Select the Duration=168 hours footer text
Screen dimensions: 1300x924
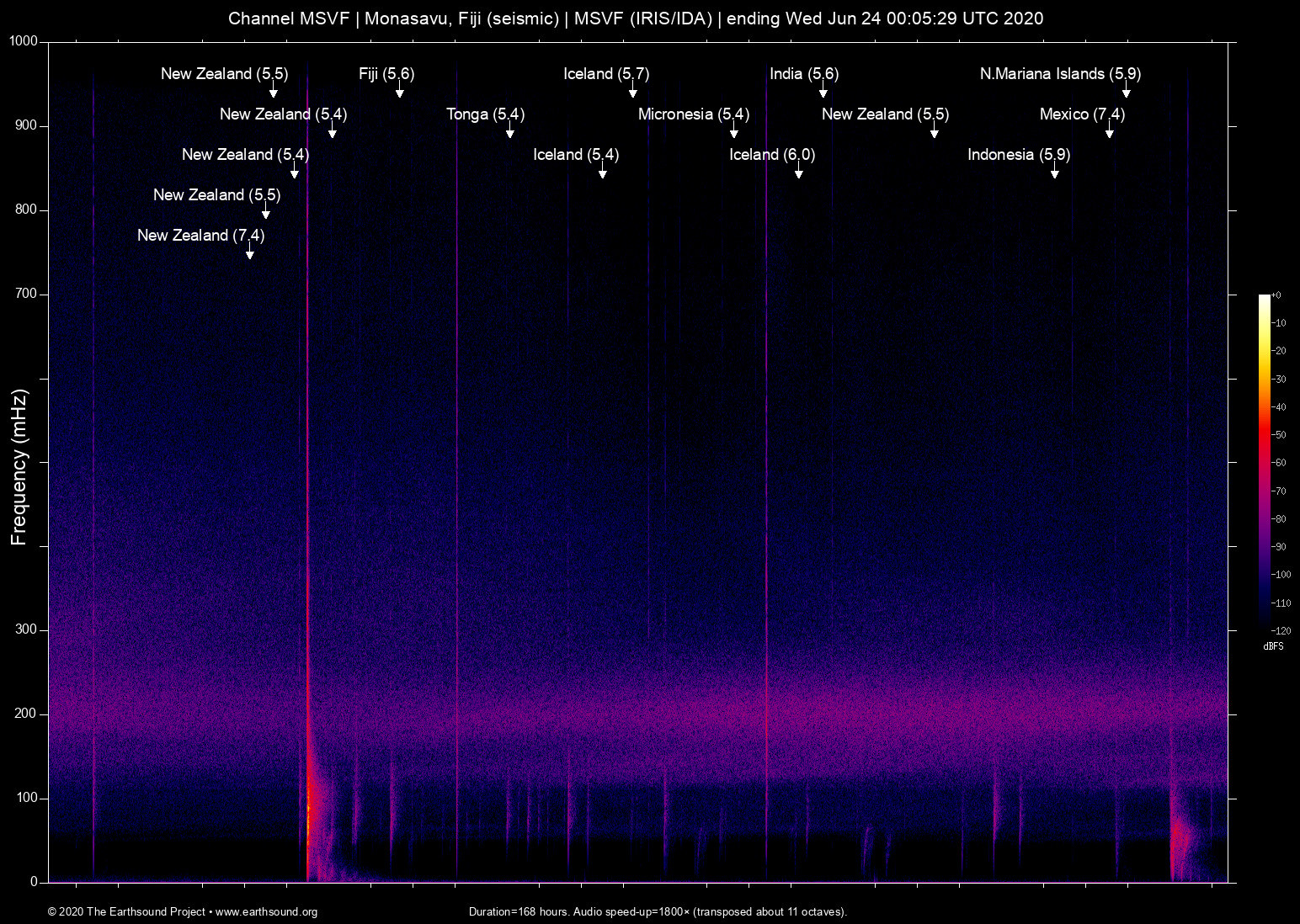point(658,912)
